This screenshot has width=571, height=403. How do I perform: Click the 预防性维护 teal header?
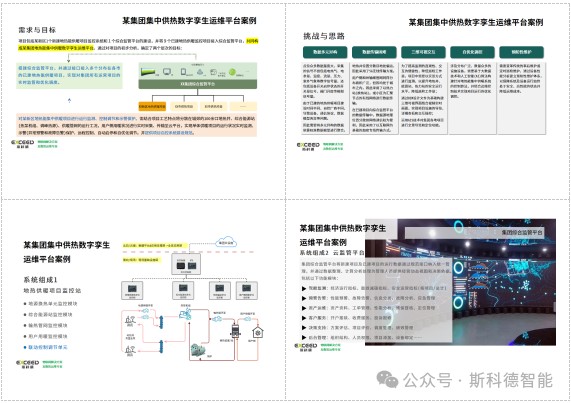click(521, 52)
